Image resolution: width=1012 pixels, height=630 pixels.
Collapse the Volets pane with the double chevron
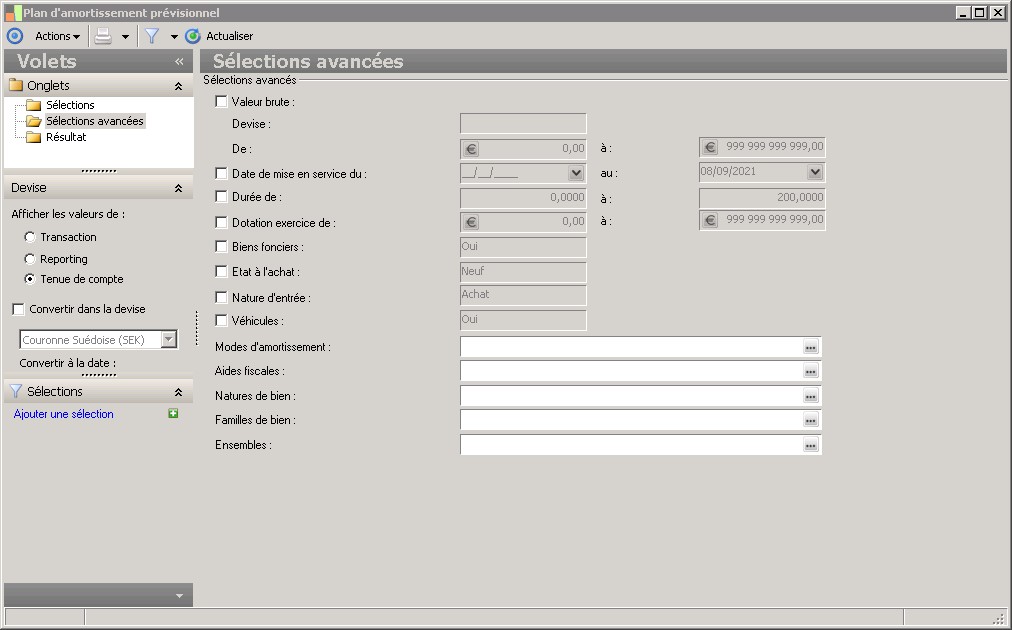point(179,61)
